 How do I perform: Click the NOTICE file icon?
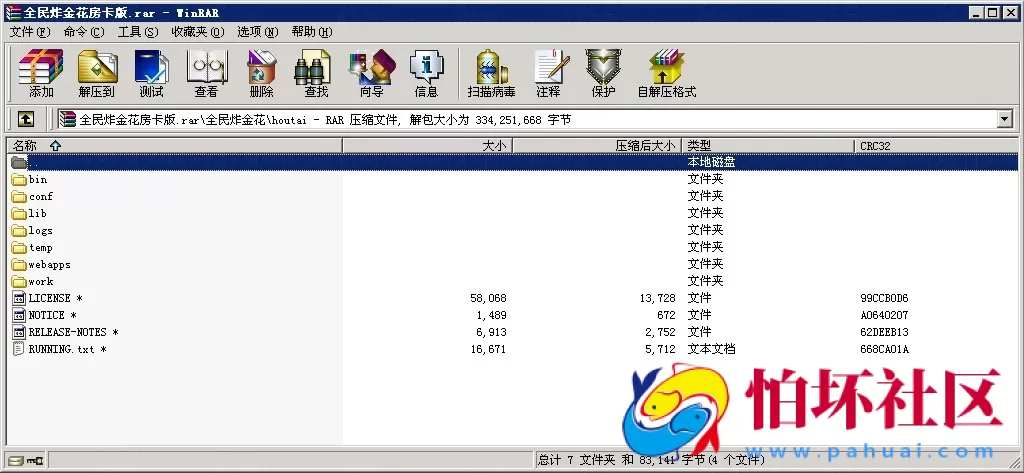click(x=19, y=315)
